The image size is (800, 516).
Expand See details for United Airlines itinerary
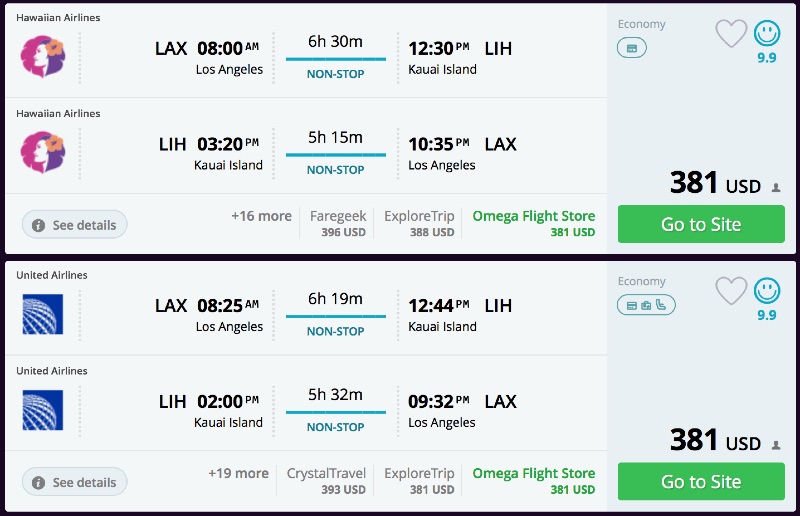point(75,482)
